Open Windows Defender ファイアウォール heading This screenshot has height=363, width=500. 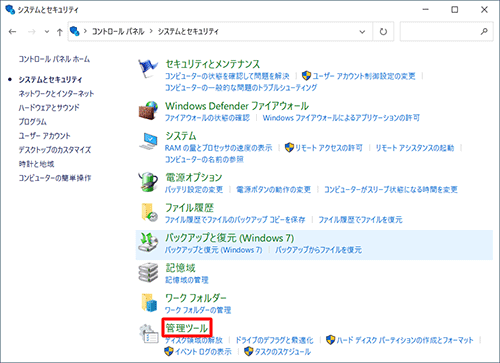pos(237,106)
